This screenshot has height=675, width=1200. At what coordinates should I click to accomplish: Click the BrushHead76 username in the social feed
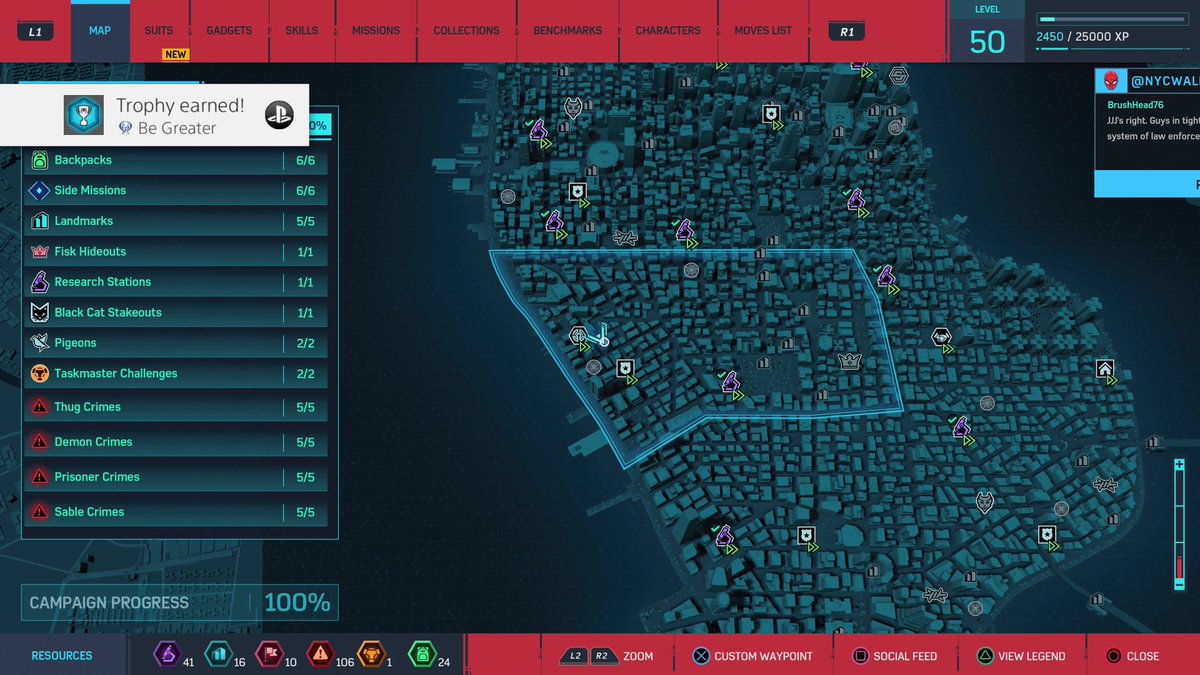pyautogui.click(x=1136, y=104)
